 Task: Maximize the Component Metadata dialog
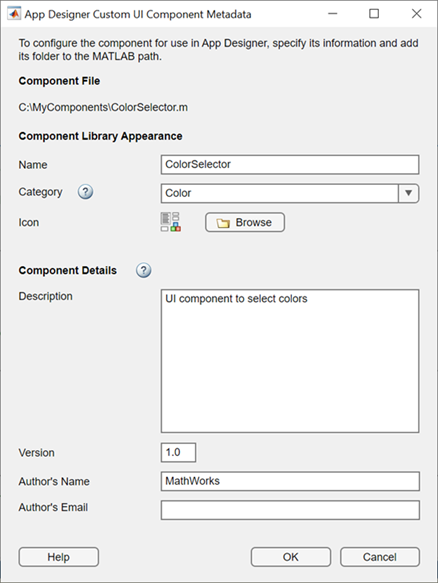[x=374, y=14]
